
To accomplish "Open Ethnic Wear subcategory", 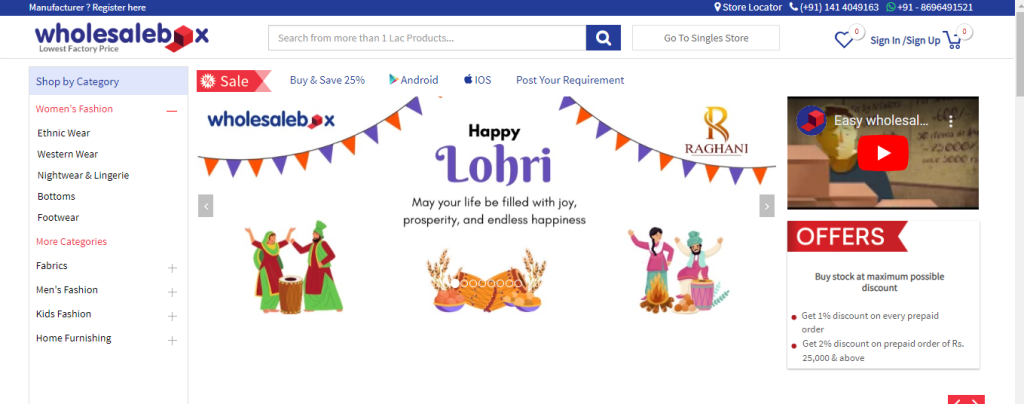I will pyautogui.click(x=63, y=132).
